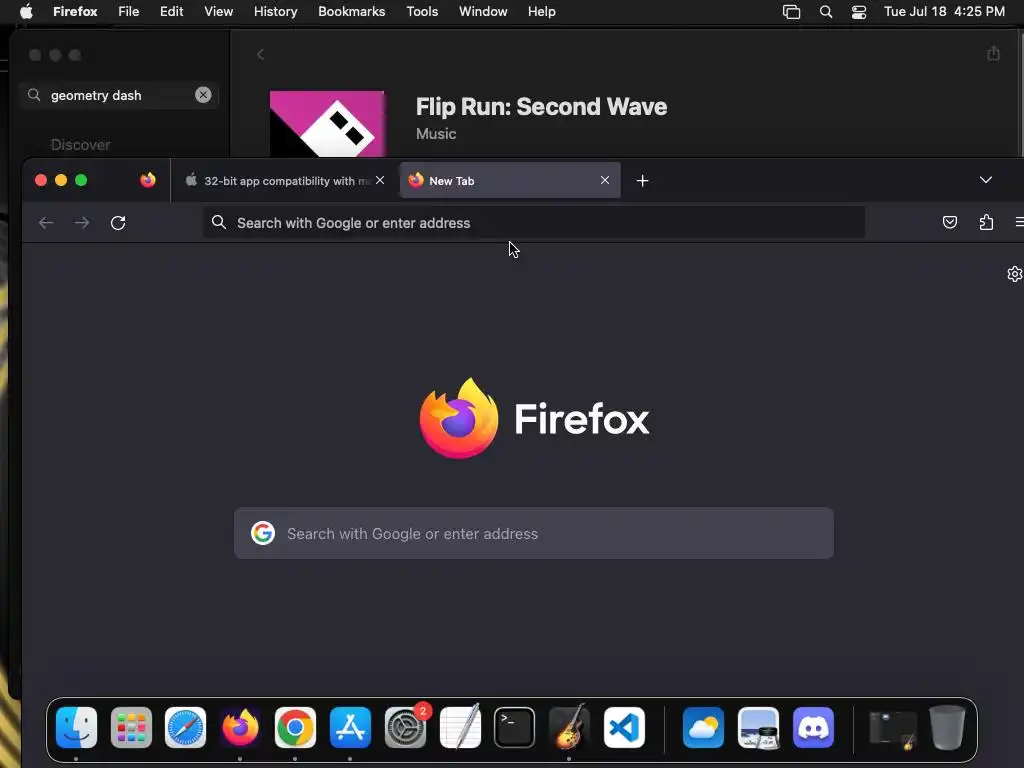The image size is (1024, 768).
Task: Open the Weather app in the Dock
Action: (703, 728)
